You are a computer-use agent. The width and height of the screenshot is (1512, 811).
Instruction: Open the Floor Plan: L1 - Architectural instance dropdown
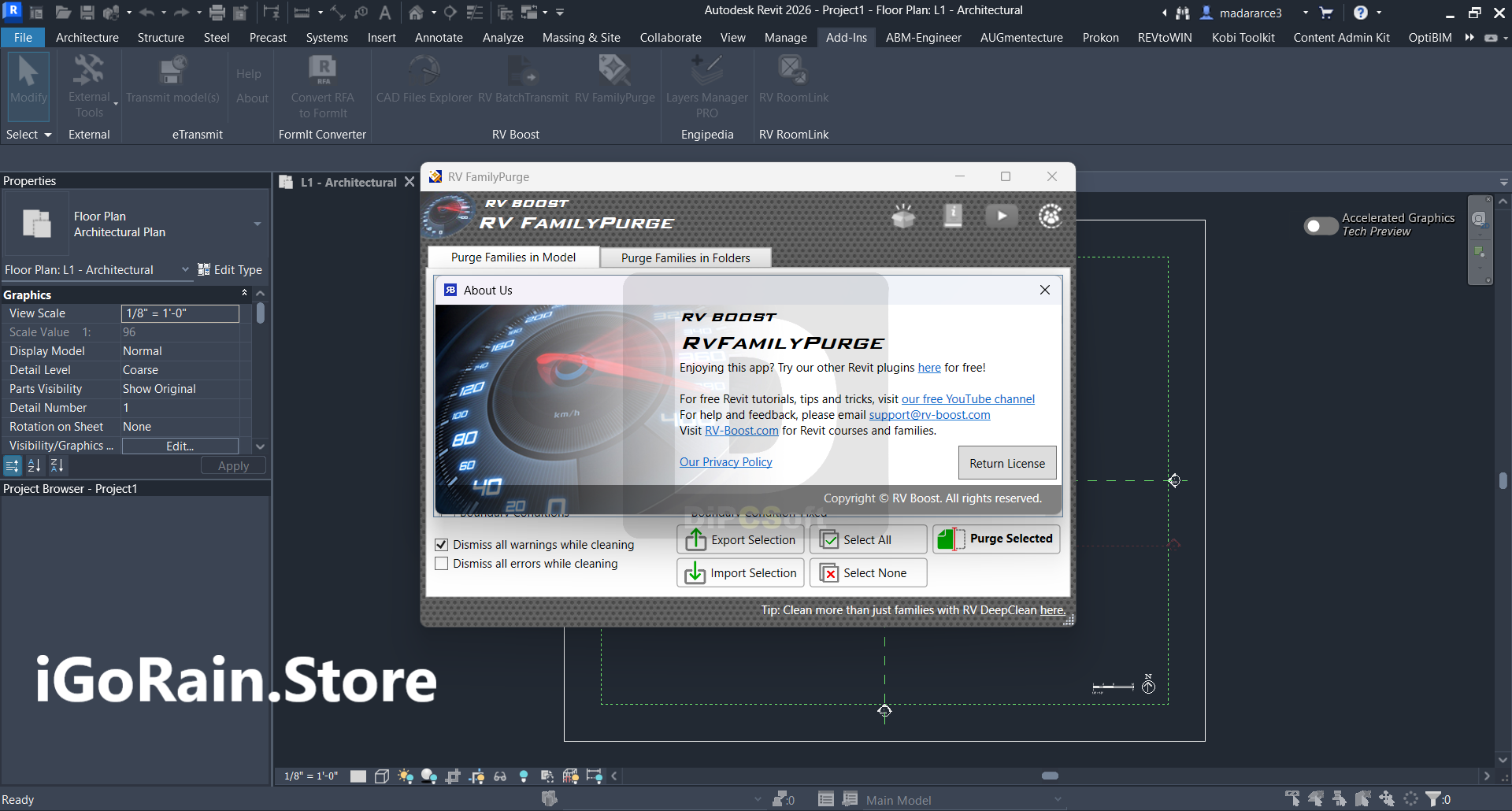tap(185, 269)
